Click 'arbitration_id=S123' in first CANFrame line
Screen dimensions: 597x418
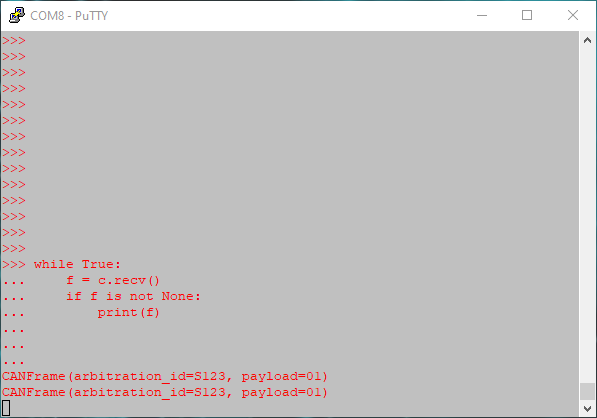click(x=149, y=377)
